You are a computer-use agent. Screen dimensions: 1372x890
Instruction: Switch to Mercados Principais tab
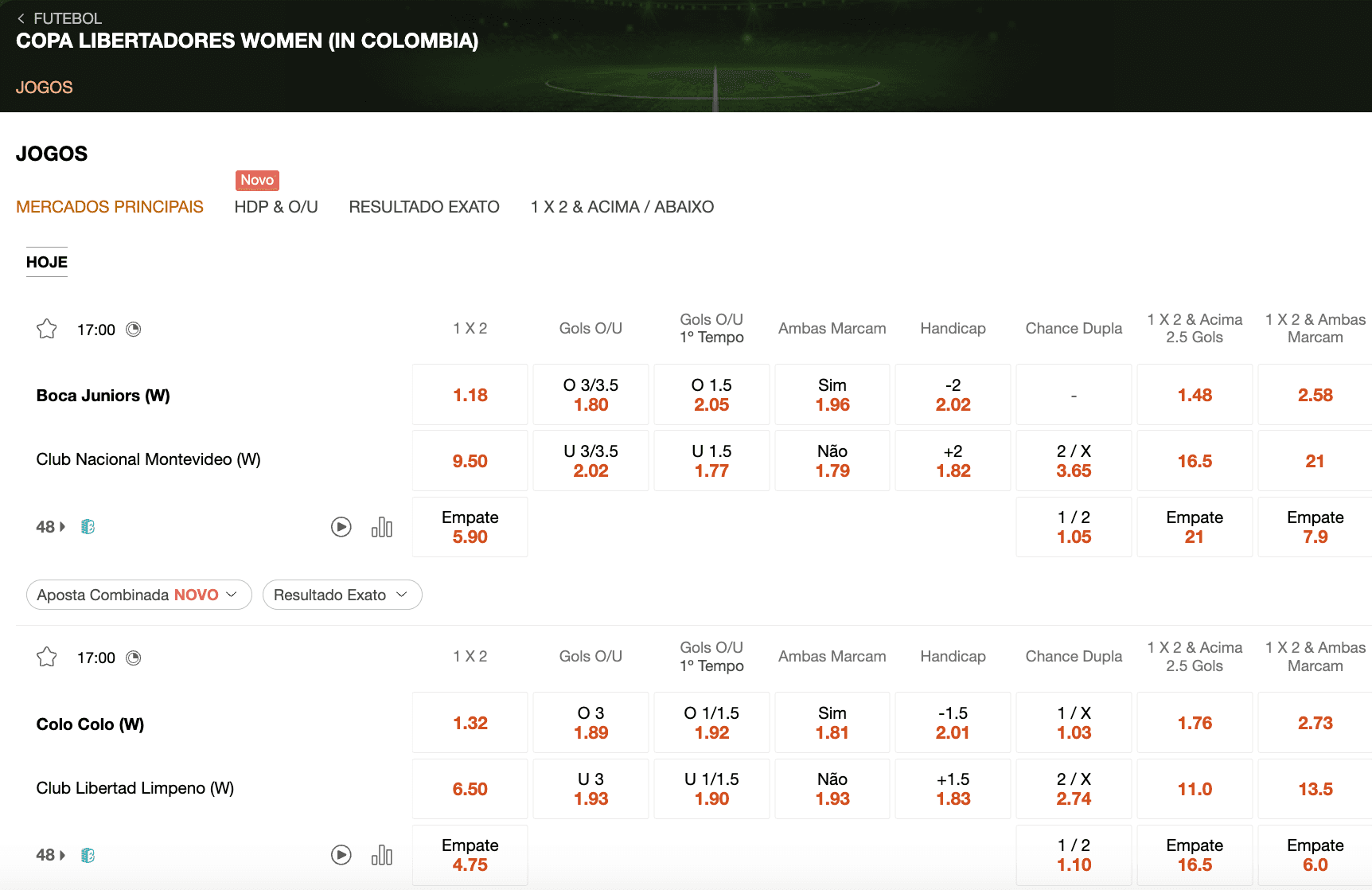tap(110, 207)
